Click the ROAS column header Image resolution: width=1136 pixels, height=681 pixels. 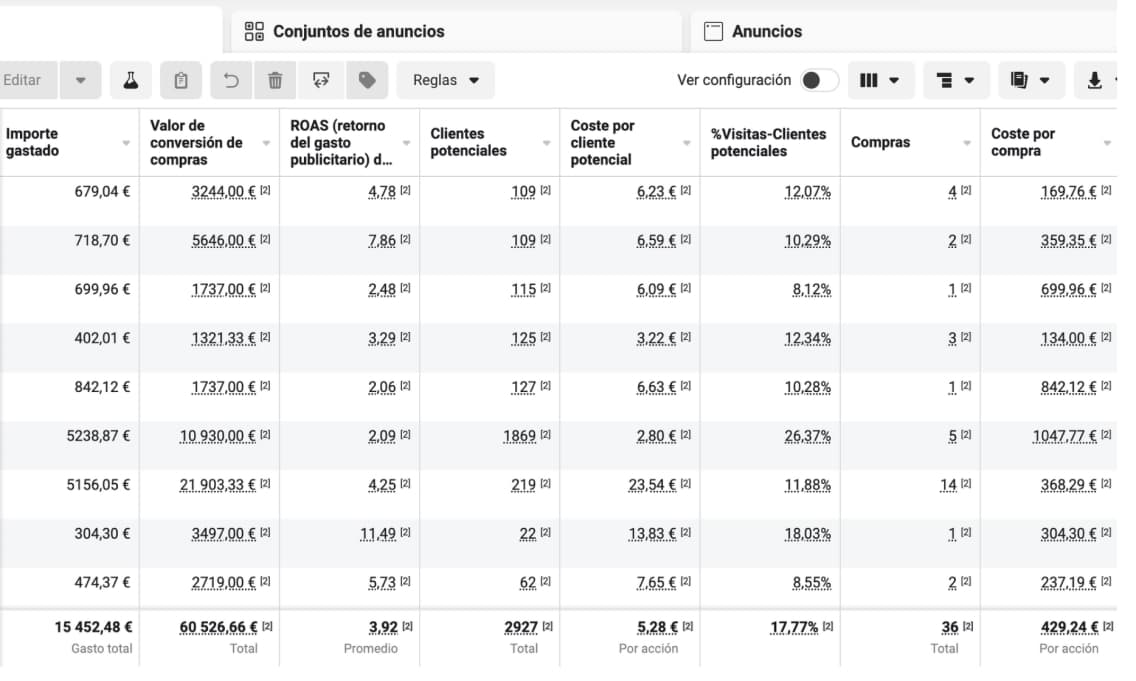click(340, 142)
